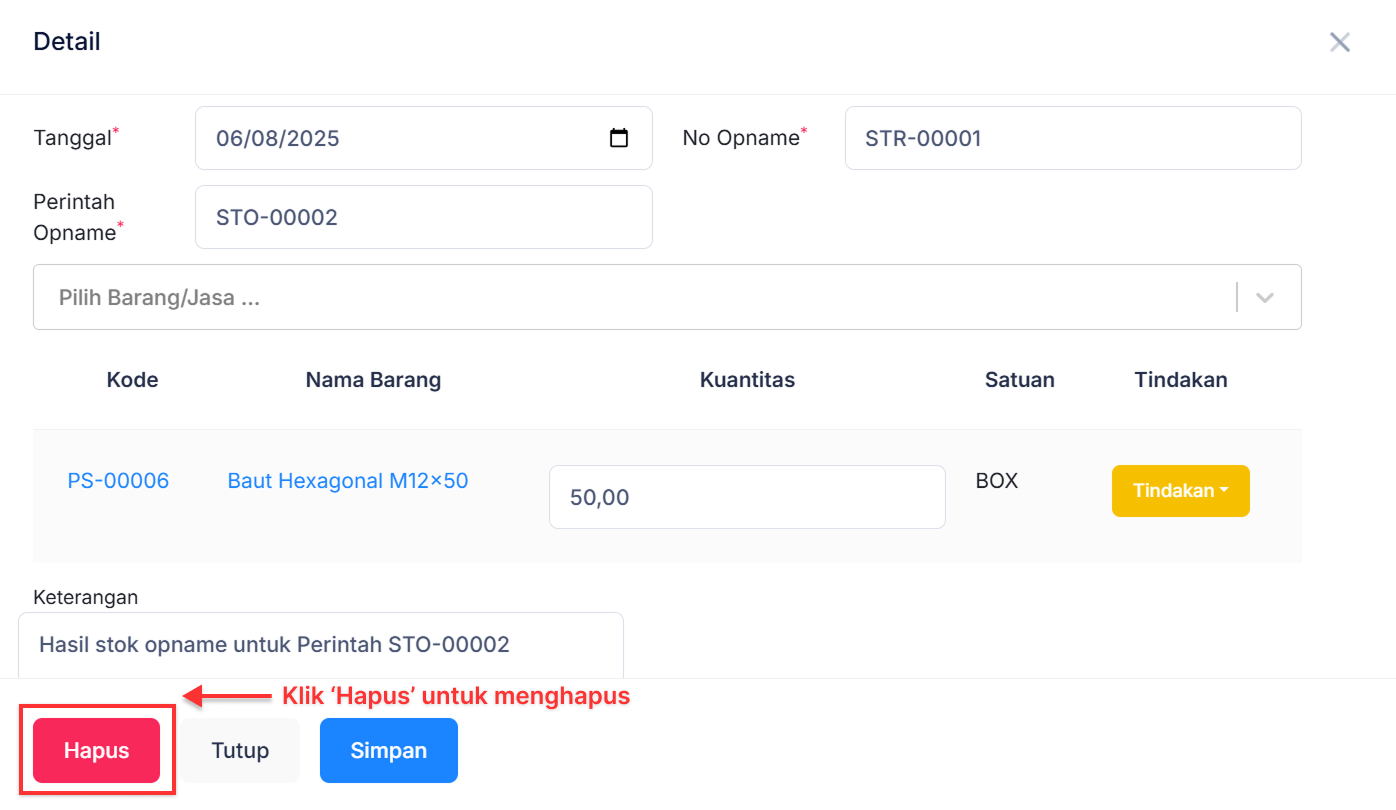Click the Kode column header
The width and height of the screenshot is (1396, 810).
click(x=132, y=380)
